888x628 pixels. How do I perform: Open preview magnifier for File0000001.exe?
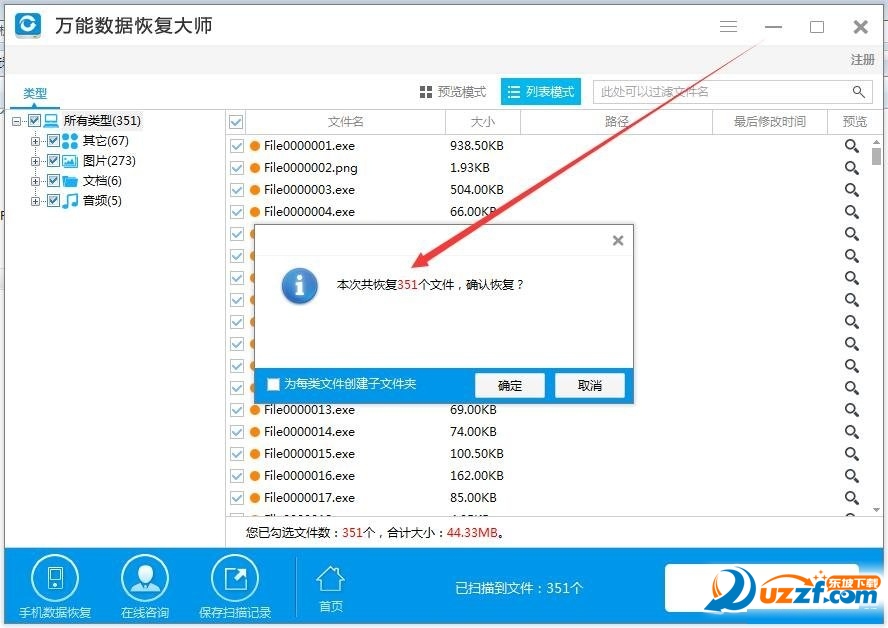click(851, 145)
